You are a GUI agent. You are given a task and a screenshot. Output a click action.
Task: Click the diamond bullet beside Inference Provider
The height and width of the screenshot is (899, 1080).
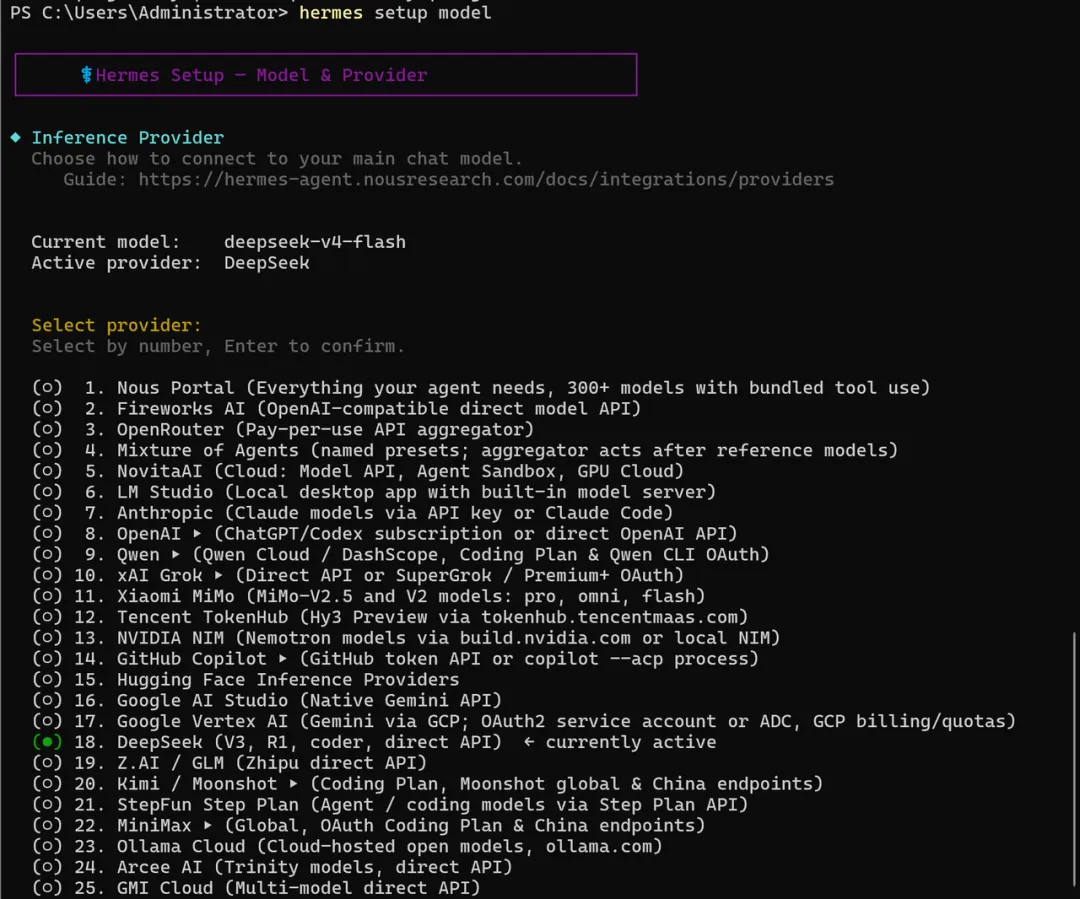tap(16, 137)
